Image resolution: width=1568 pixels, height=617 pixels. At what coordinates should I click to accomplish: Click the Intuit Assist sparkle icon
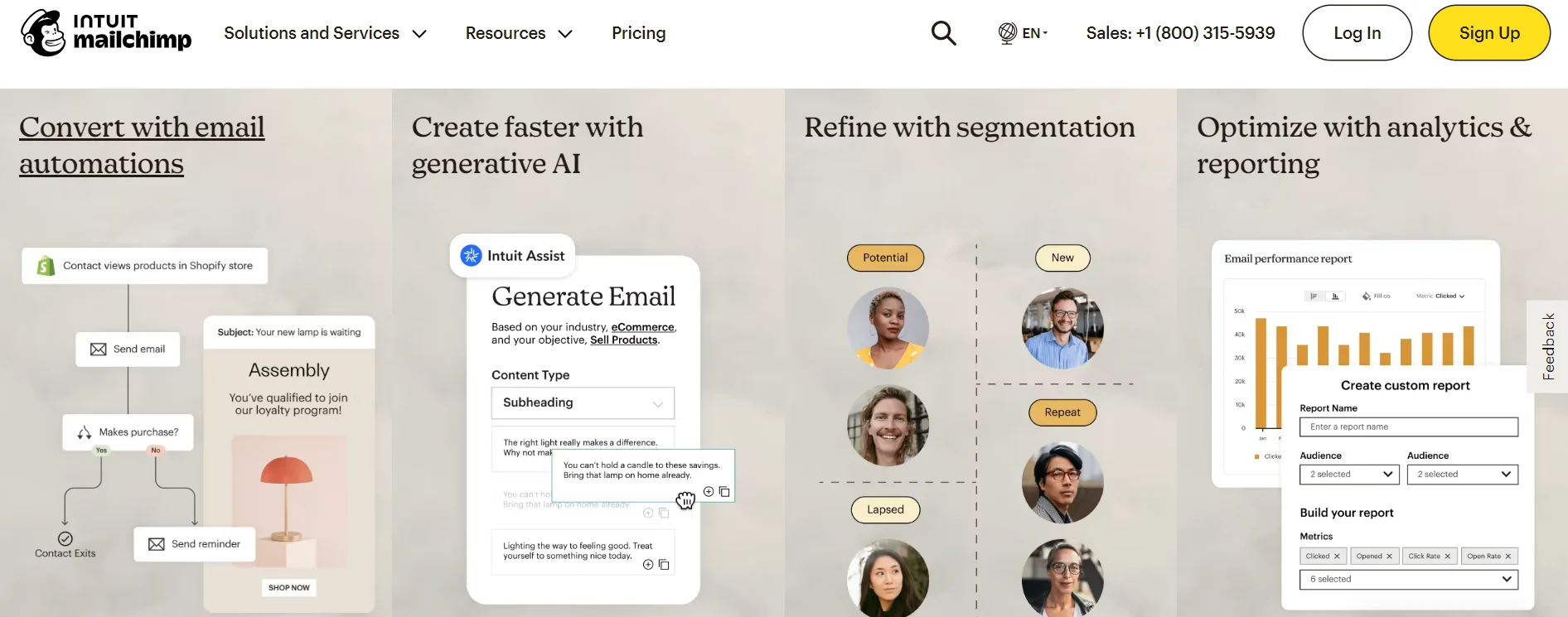(x=471, y=255)
